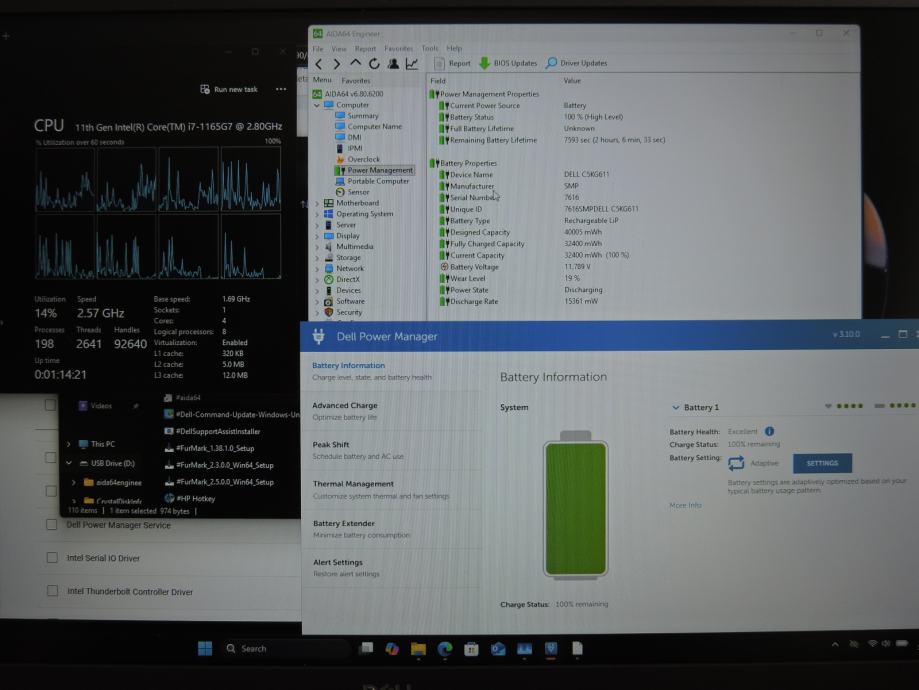Click the blue SETTINGS button
Image resolution: width=919 pixels, height=690 pixels.
coord(822,463)
